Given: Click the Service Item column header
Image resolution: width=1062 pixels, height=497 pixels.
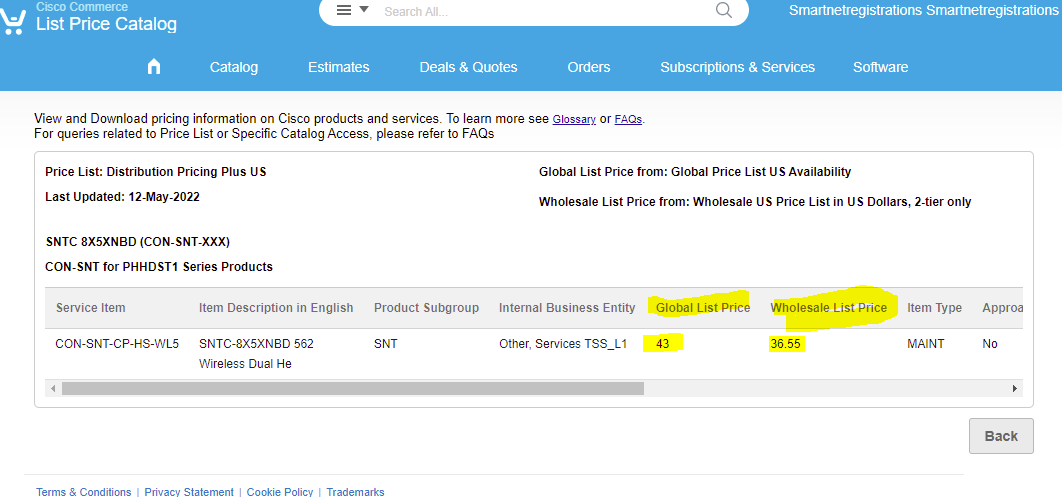Looking at the screenshot, I should [x=91, y=307].
